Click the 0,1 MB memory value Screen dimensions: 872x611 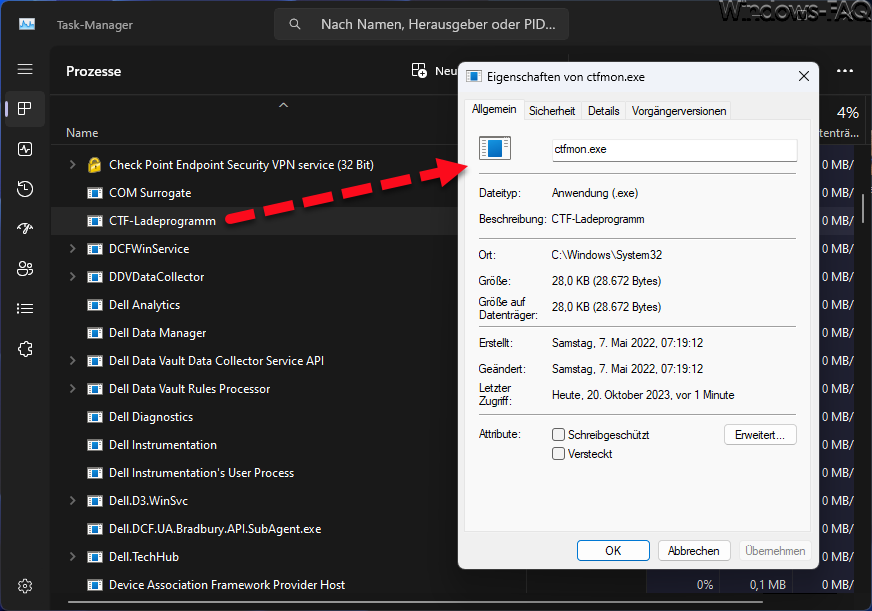click(x=767, y=585)
